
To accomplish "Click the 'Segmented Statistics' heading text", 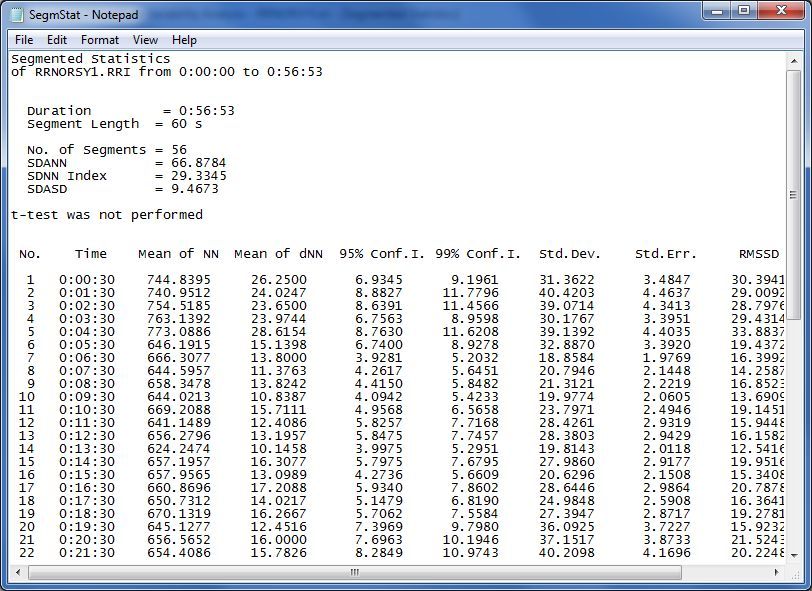I will [x=90, y=59].
